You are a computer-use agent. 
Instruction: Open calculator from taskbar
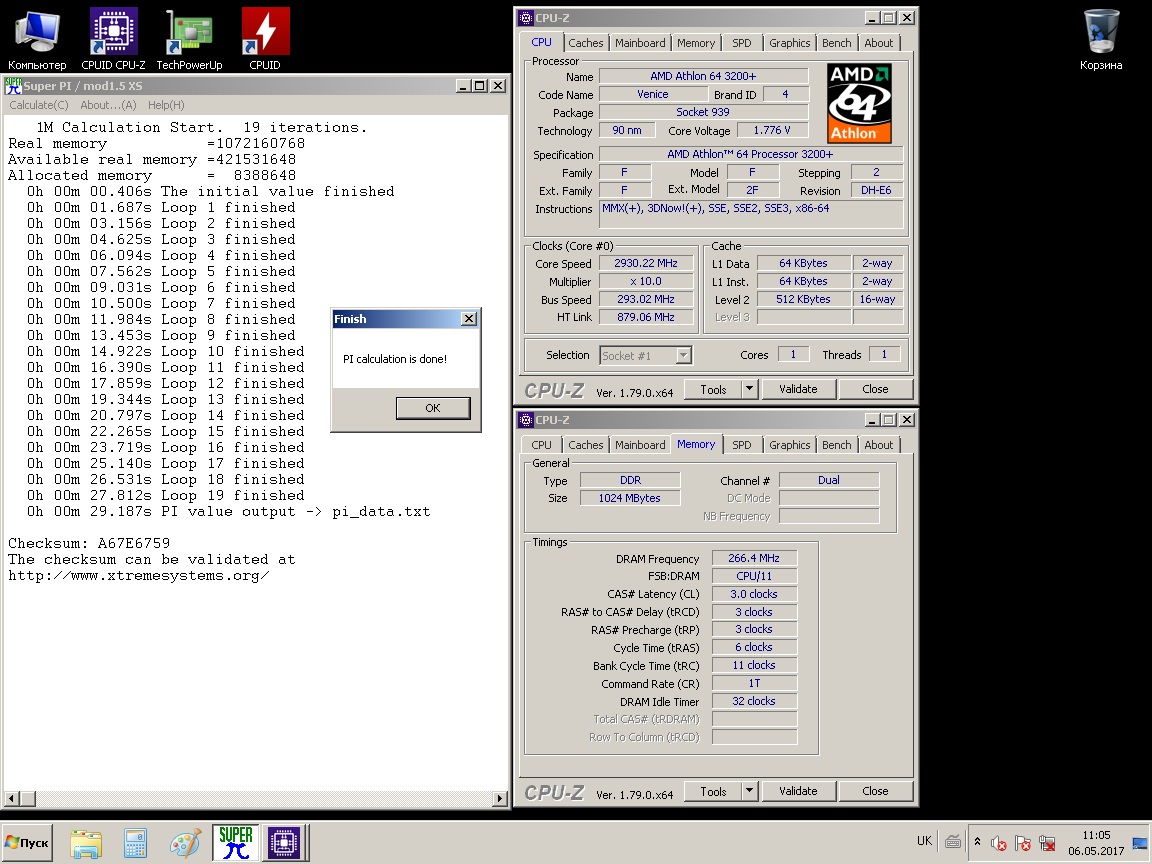(135, 843)
